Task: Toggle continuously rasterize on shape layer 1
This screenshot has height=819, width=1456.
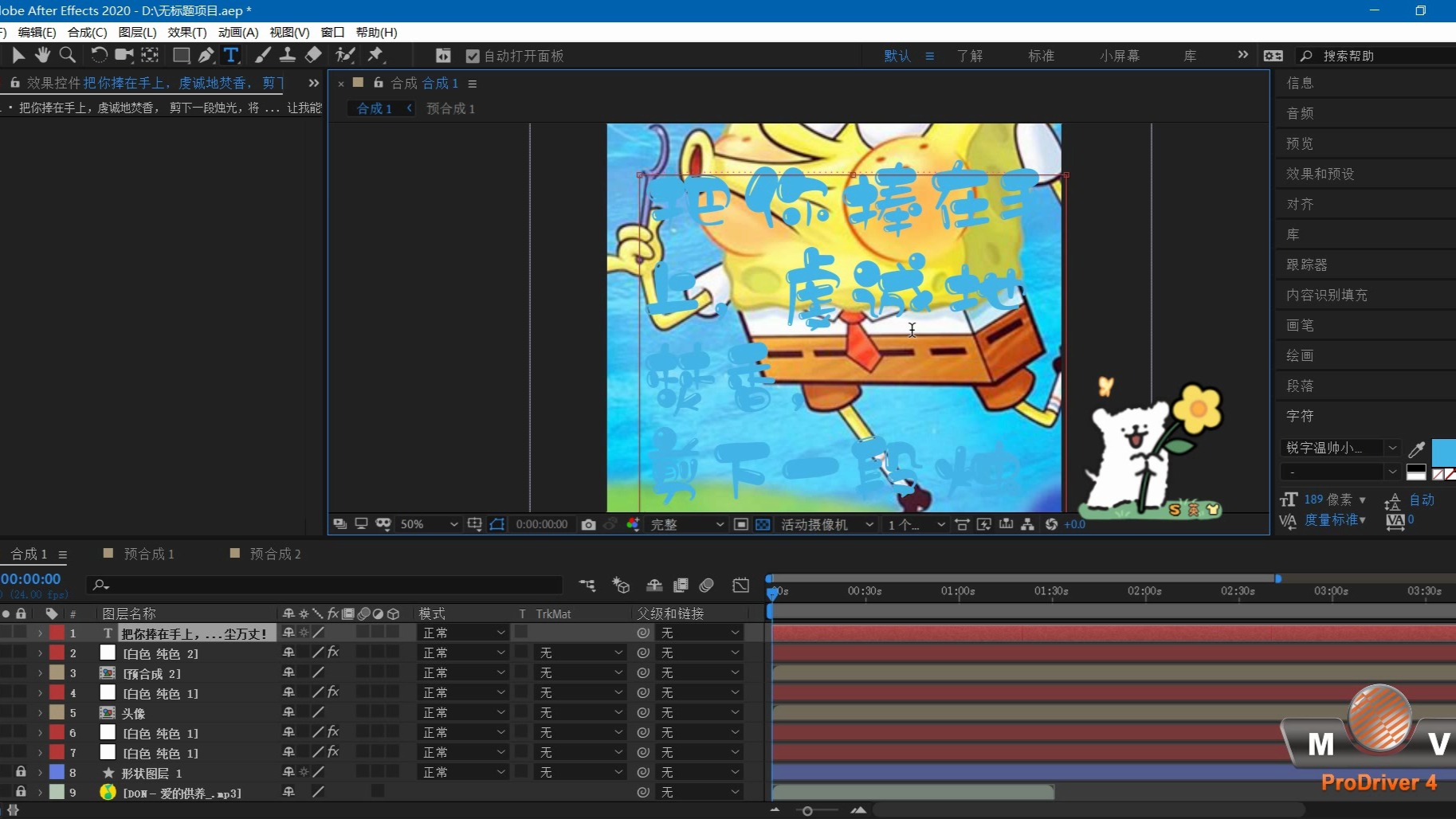Action: point(304,772)
